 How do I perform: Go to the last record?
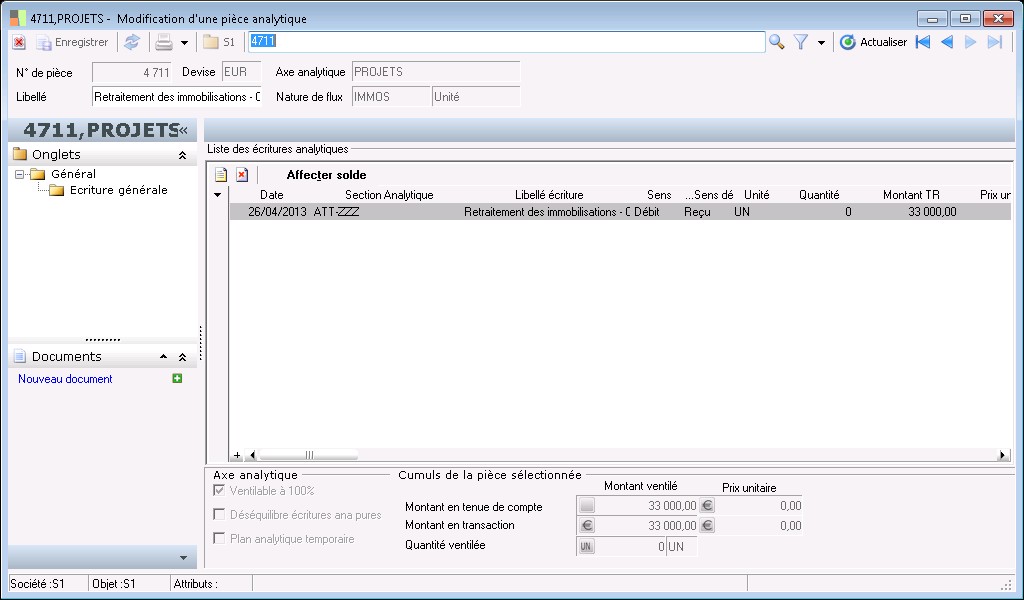click(995, 42)
